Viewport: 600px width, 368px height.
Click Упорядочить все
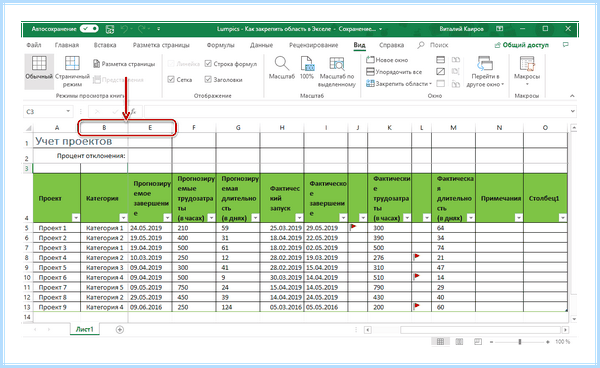coord(394,72)
